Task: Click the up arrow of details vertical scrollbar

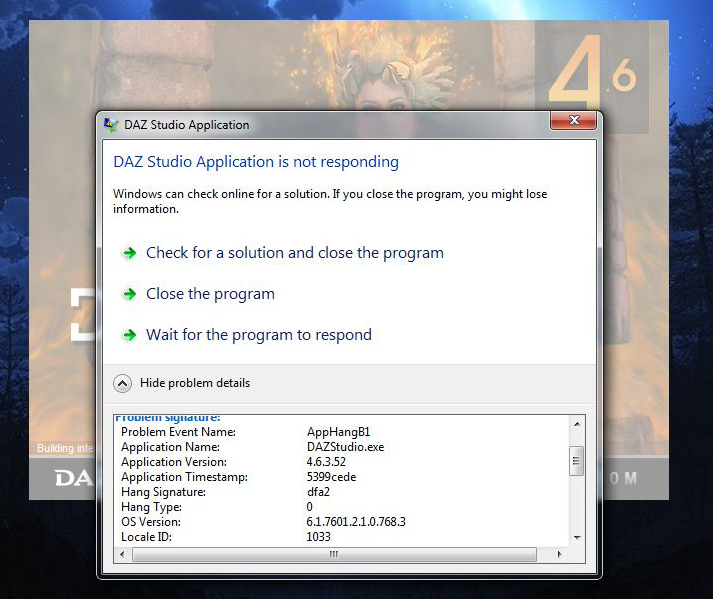Action: click(x=577, y=424)
